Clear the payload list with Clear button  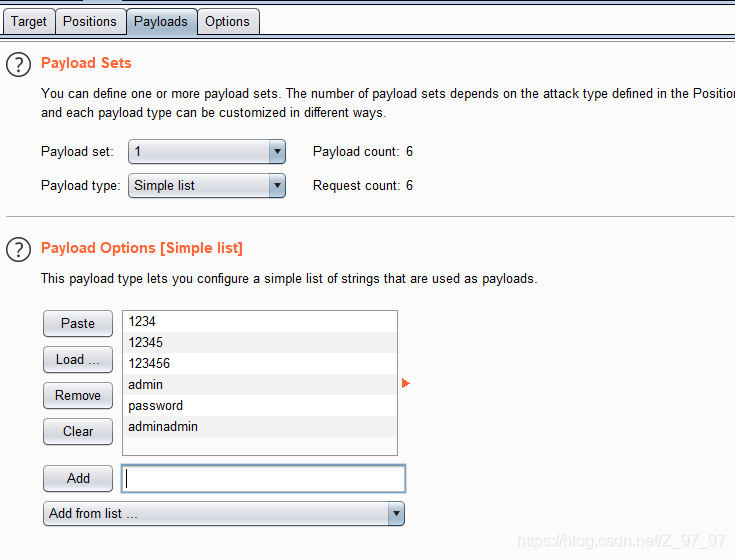click(x=78, y=432)
